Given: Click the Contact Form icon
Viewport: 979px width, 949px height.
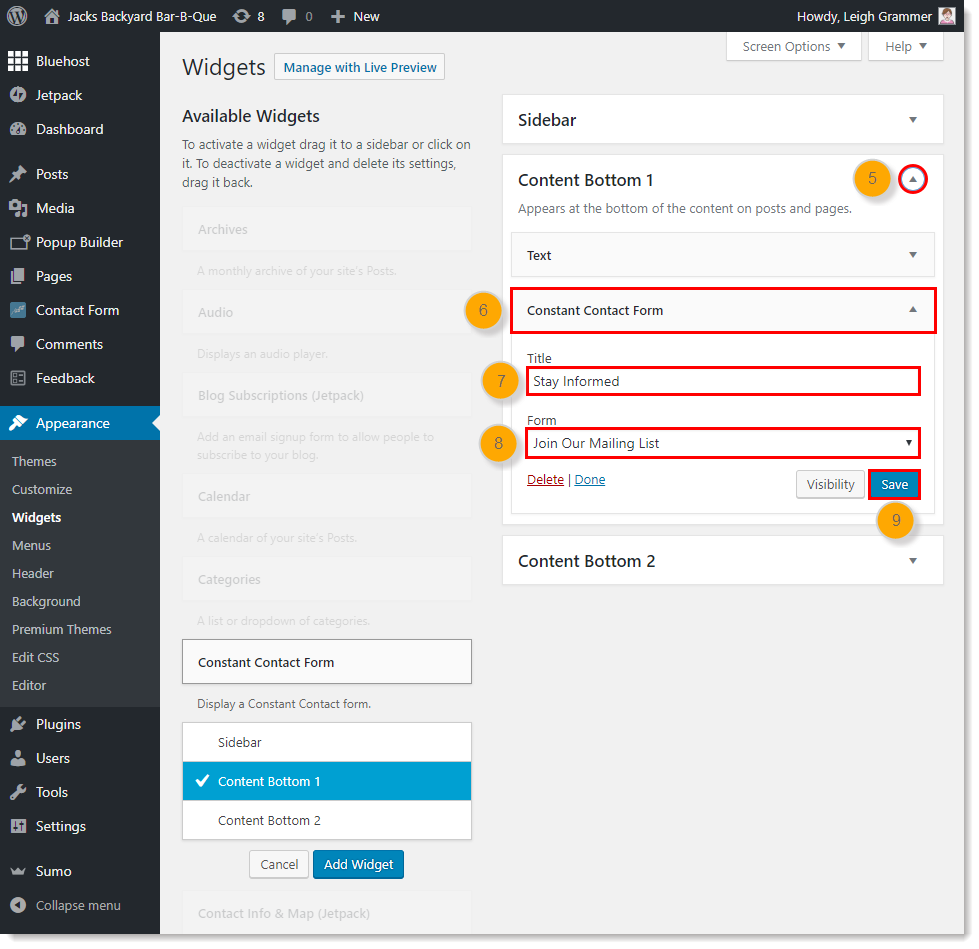Looking at the screenshot, I should tap(18, 310).
